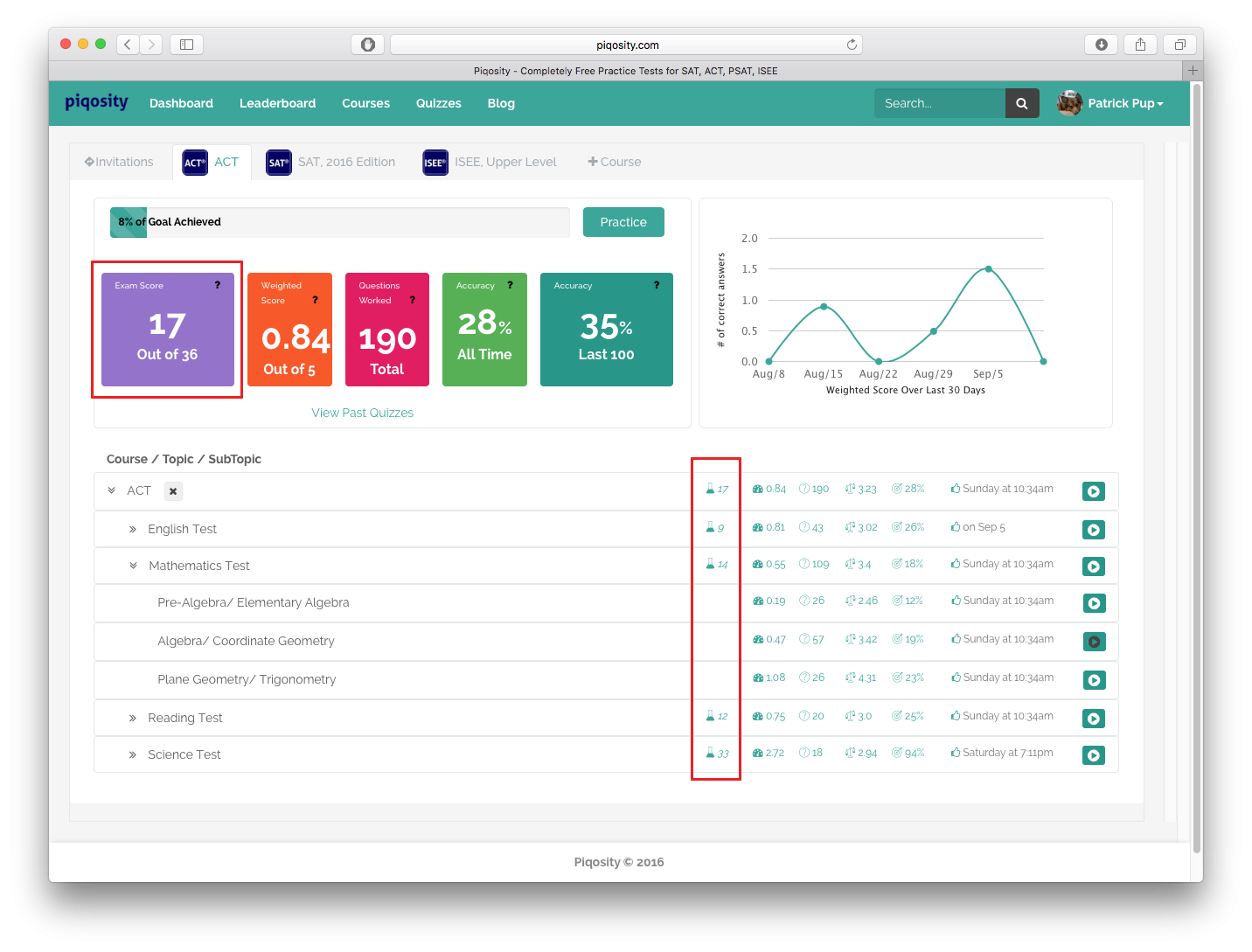Click into the Search input field
Screen dimensions: 1252x952
coord(939,103)
